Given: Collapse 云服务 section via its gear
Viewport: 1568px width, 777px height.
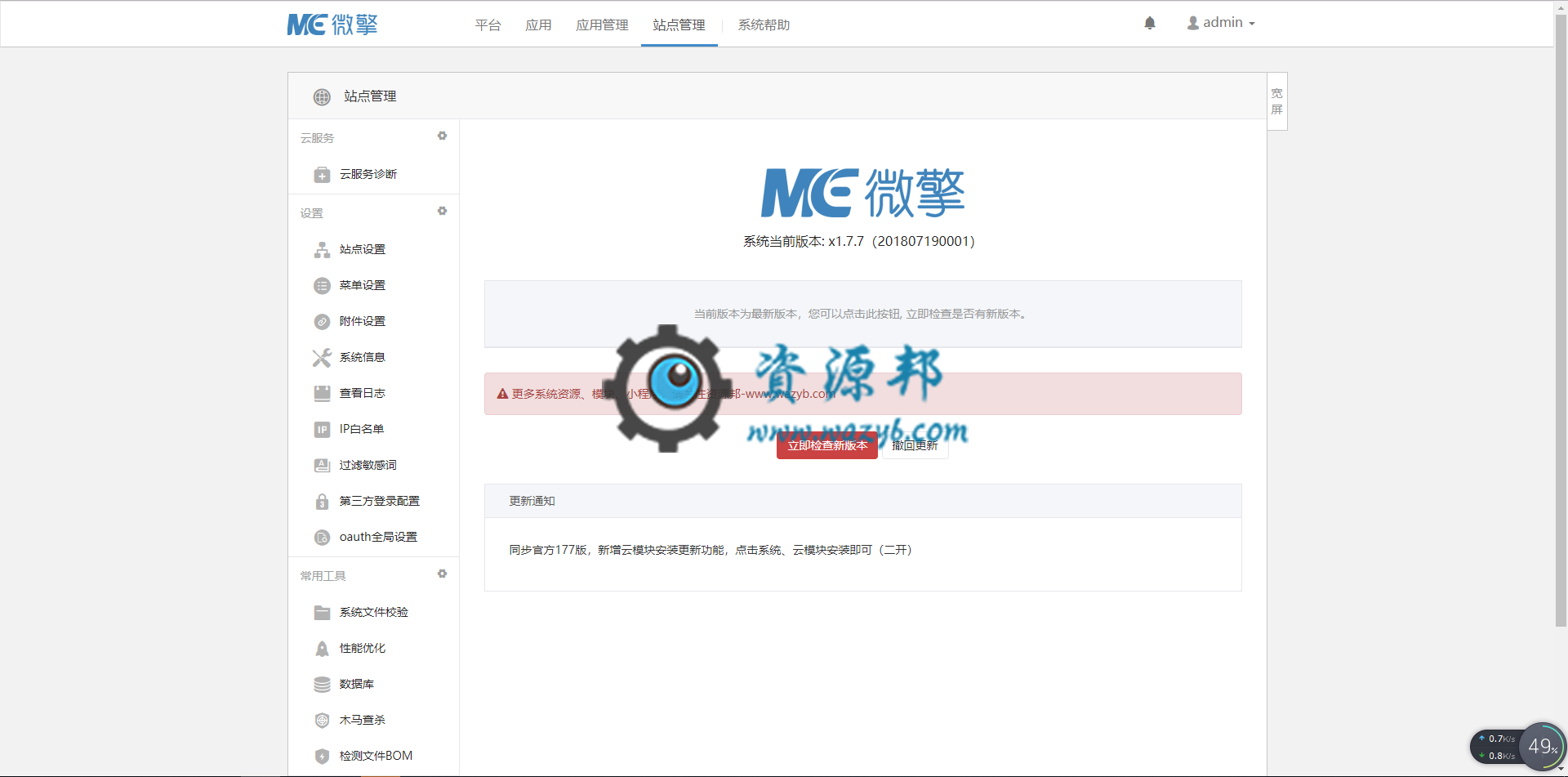Looking at the screenshot, I should pyautogui.click(x=442, y=136).
